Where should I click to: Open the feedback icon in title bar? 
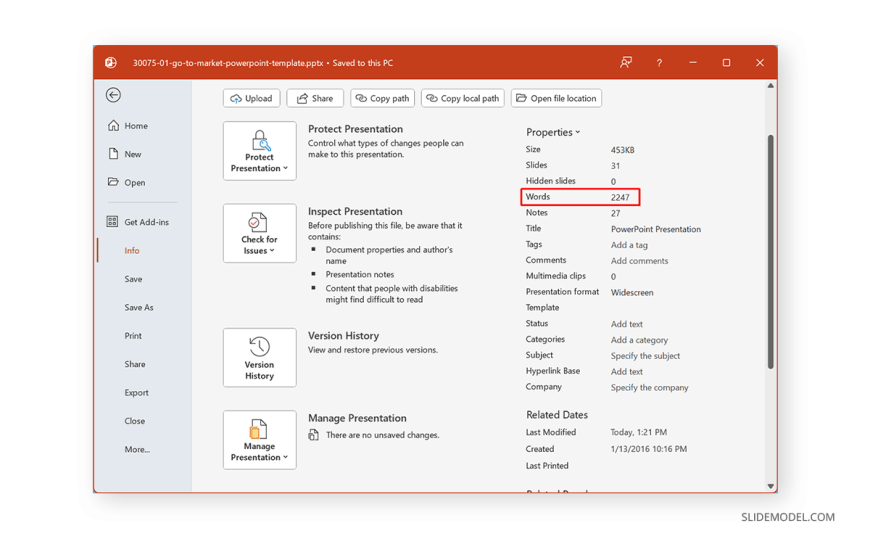click(x=626, y=62)
